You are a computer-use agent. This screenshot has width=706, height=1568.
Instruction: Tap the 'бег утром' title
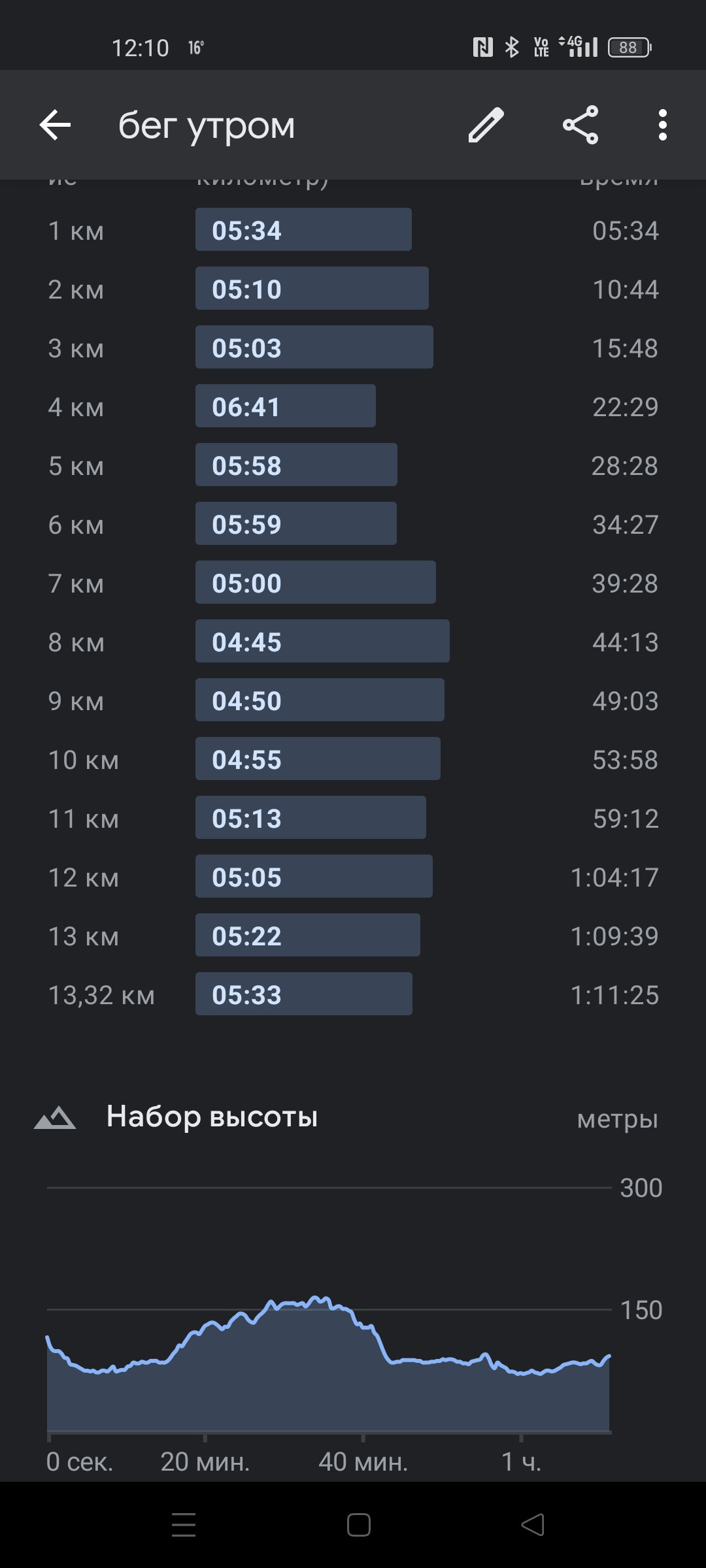pos(207,126)
